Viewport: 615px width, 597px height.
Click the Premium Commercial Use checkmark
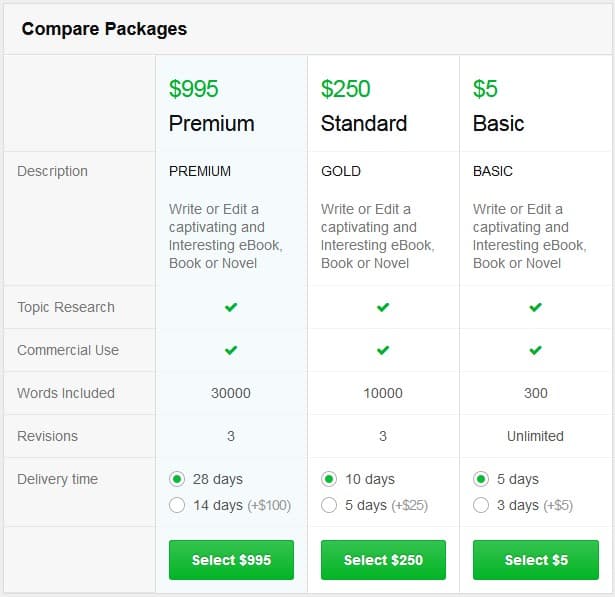coord(231,350)
